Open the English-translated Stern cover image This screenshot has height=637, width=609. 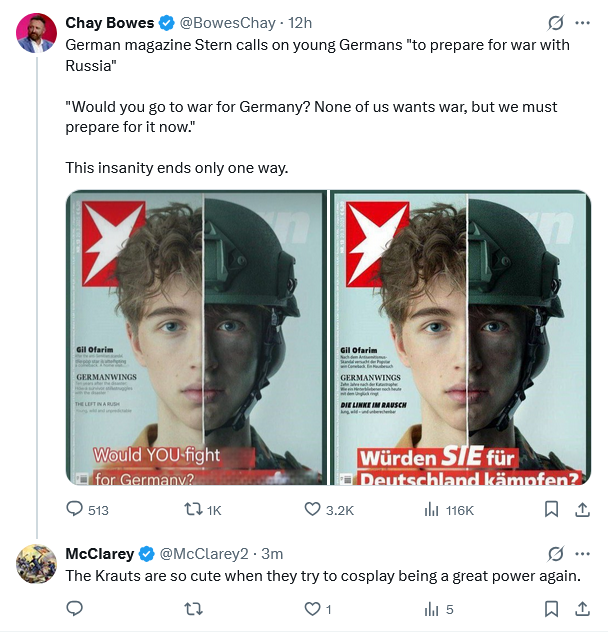point(196,338)
